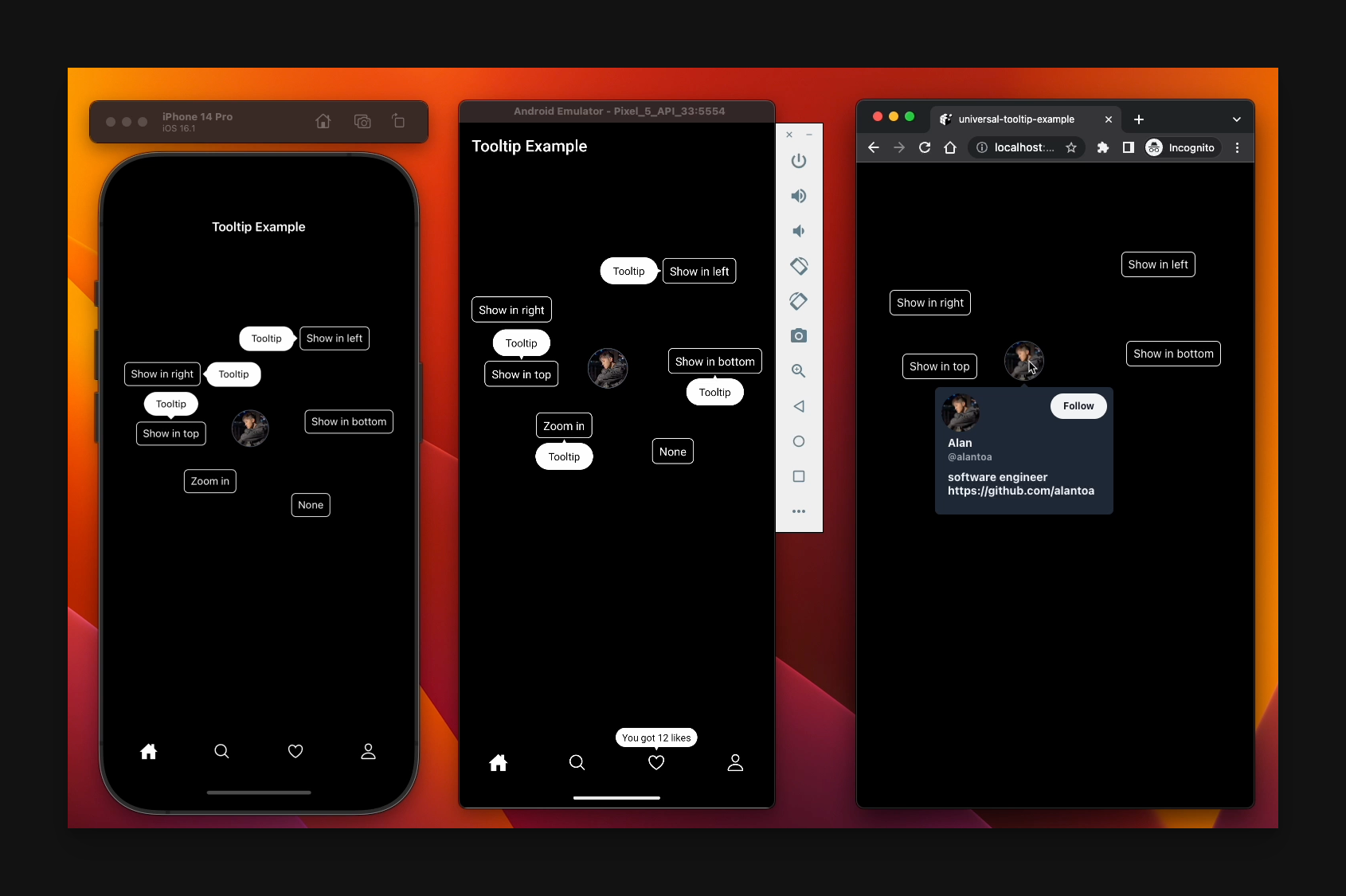Click Screenshot camera icon in iPhone simulator toolbar

point(362,121)
